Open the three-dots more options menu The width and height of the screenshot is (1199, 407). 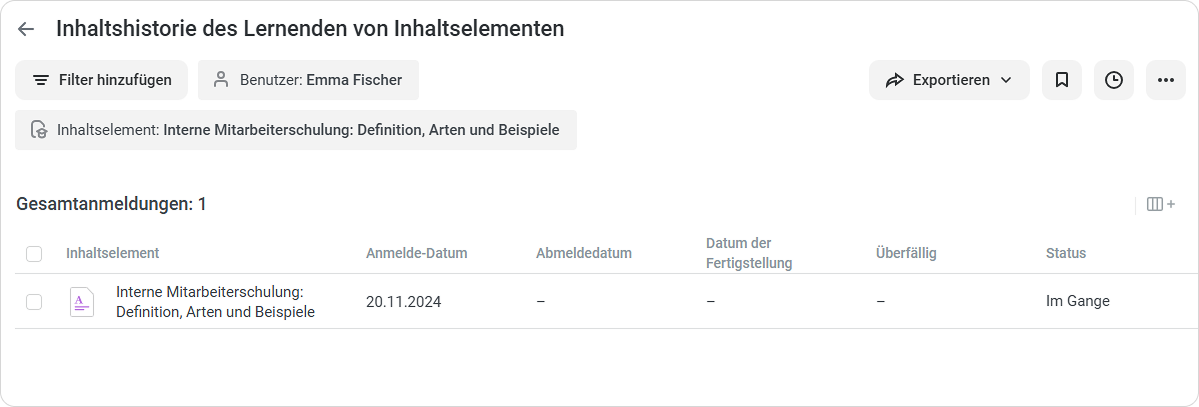coord(1165,80)
